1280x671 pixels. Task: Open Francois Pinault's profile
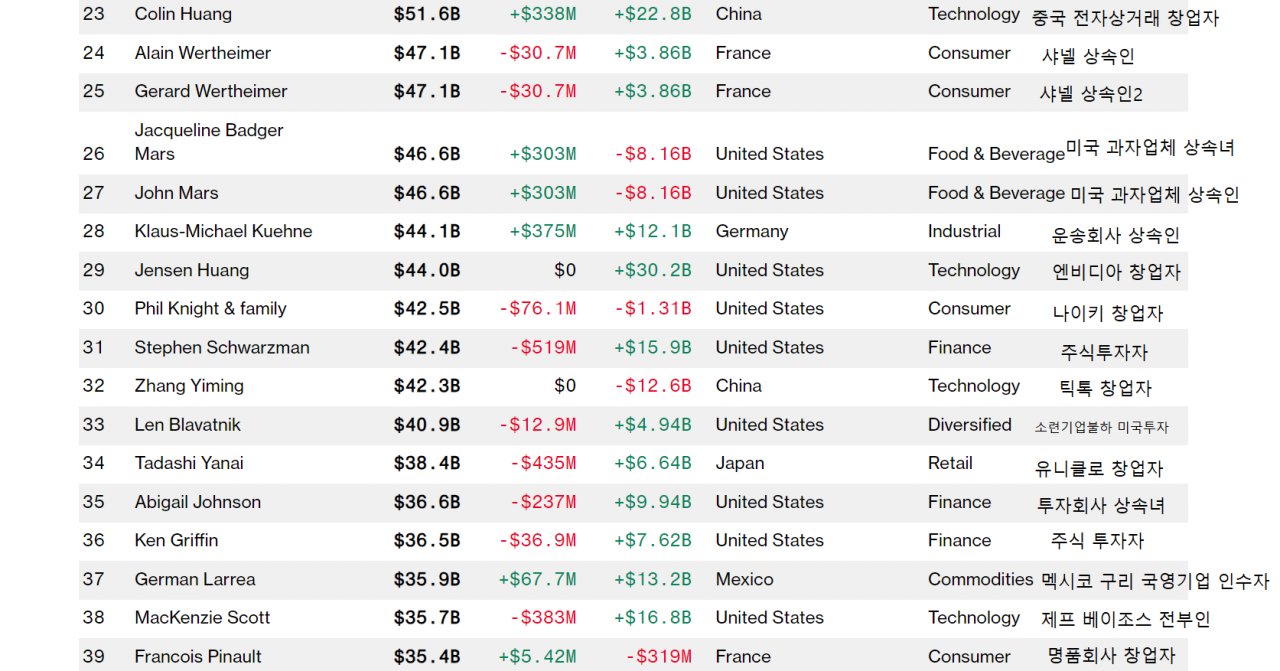(198, 657)
